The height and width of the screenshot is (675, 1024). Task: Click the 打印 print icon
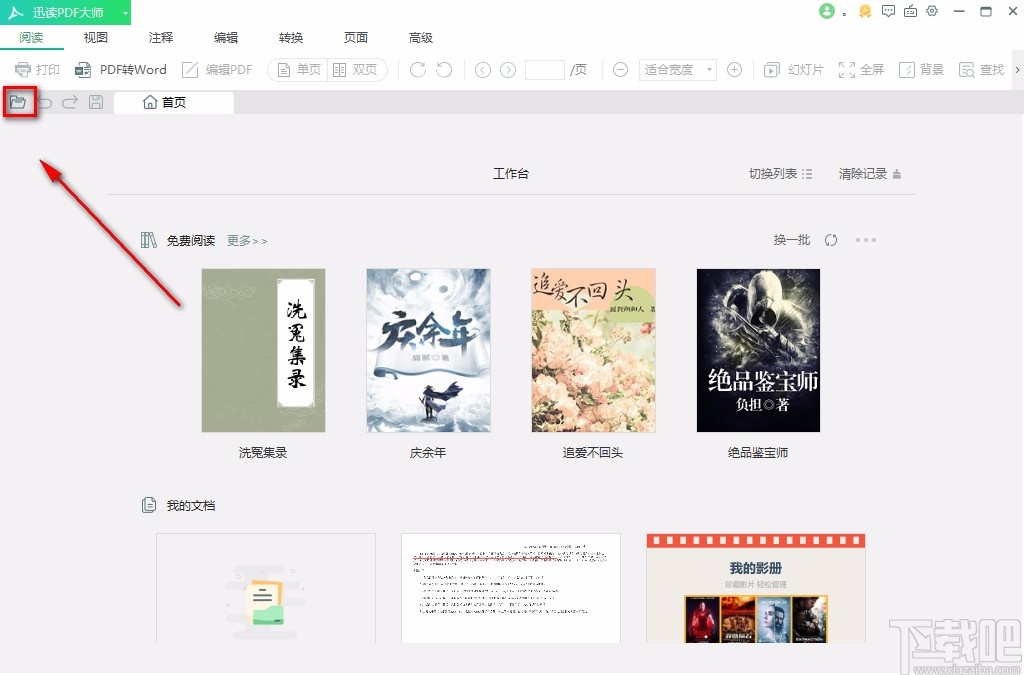coord(37,70)
